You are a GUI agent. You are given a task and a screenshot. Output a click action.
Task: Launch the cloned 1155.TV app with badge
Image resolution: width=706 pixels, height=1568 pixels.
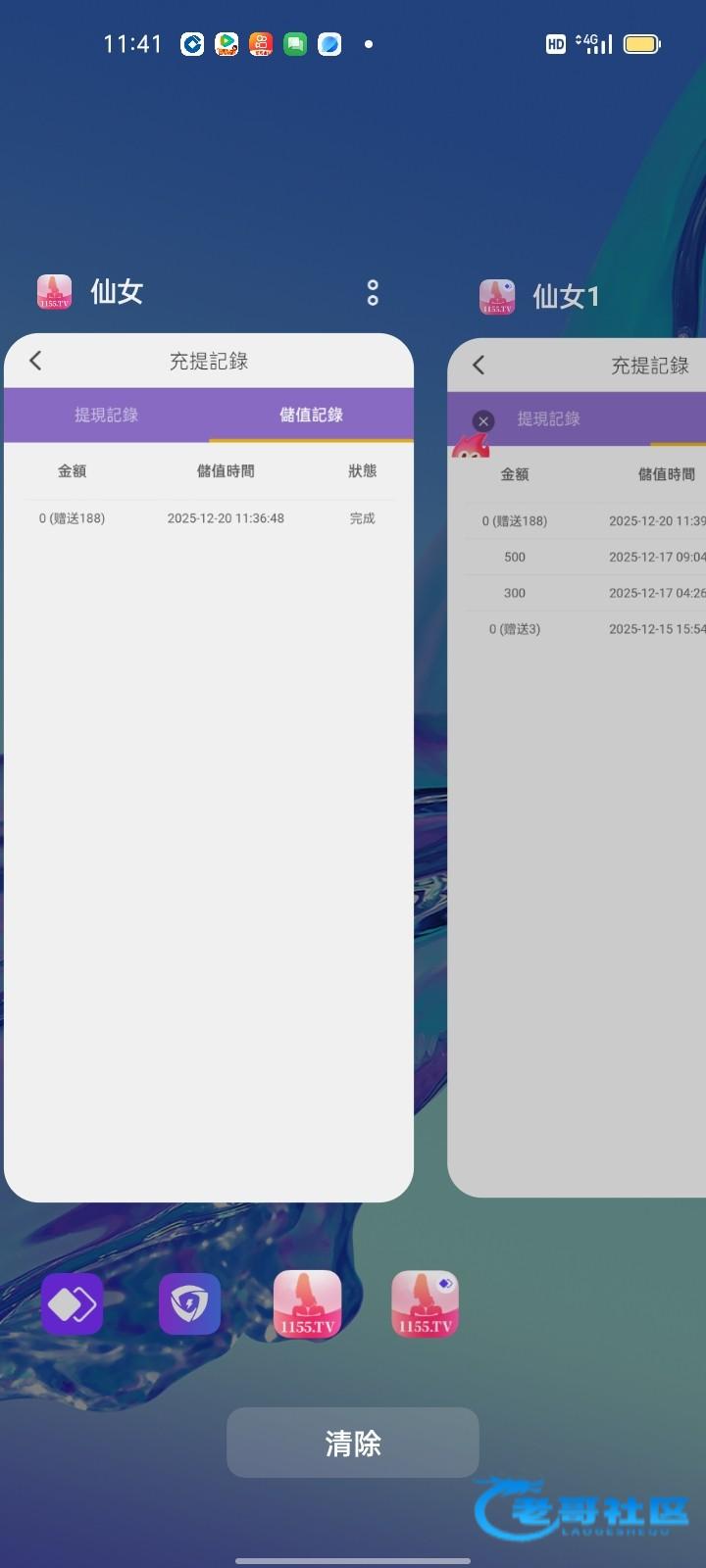pos(425,1304)
